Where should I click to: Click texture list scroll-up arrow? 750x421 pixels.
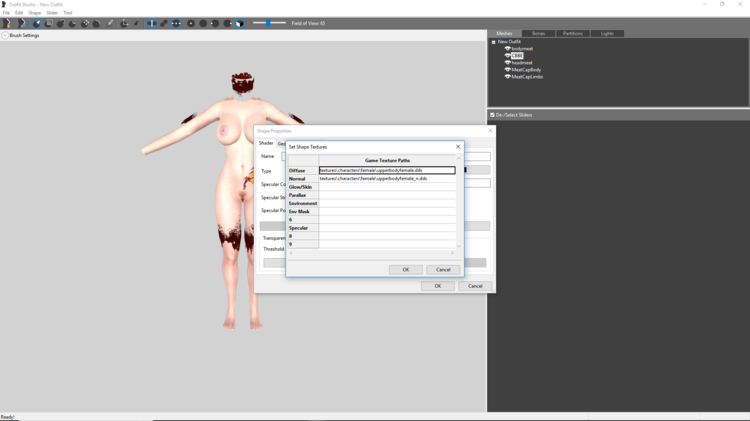click(x=459, y=158)
